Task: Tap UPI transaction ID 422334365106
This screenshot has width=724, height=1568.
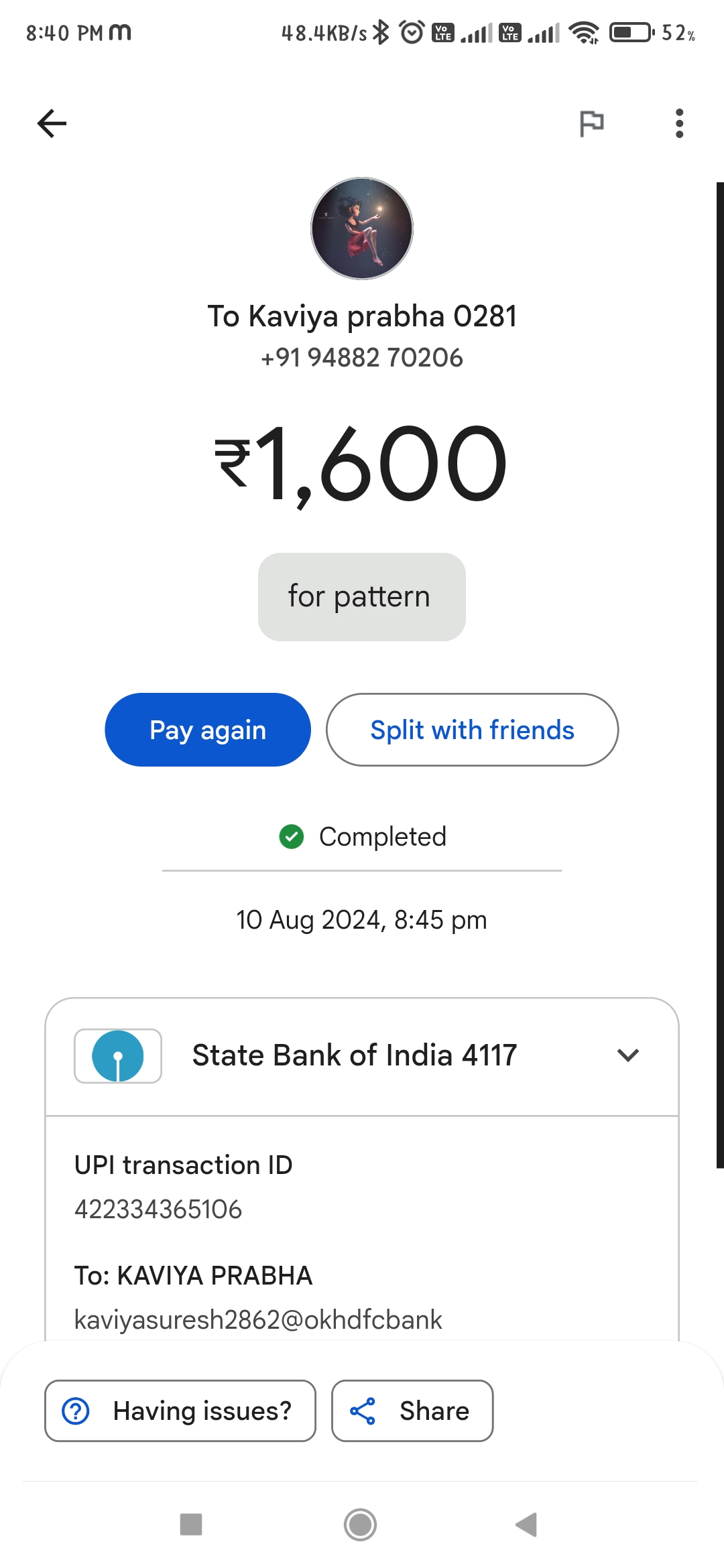Action: (x=158, y=1210)
